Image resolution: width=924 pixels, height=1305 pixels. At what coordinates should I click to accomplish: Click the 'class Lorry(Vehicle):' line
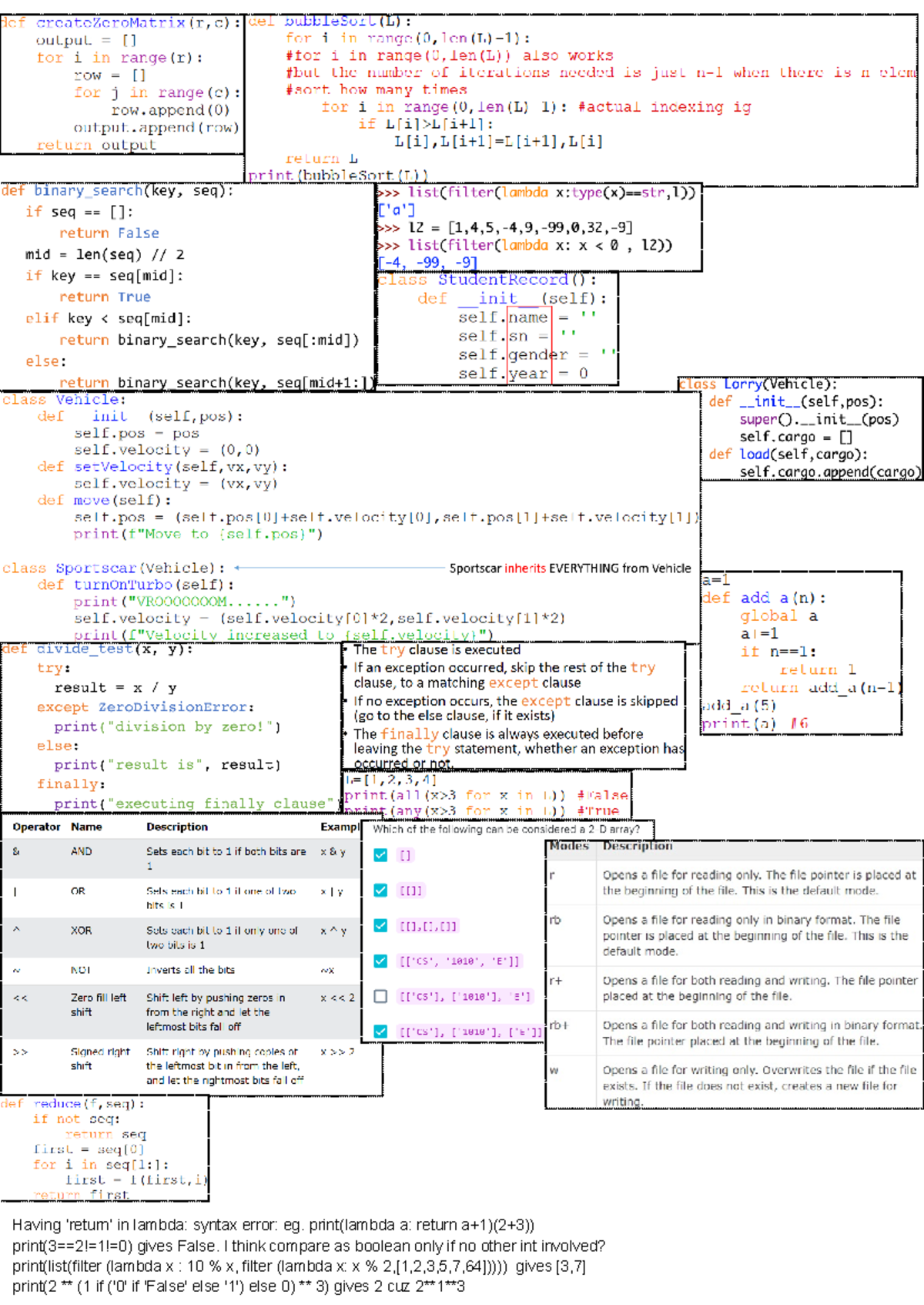[x=757, y=384]
